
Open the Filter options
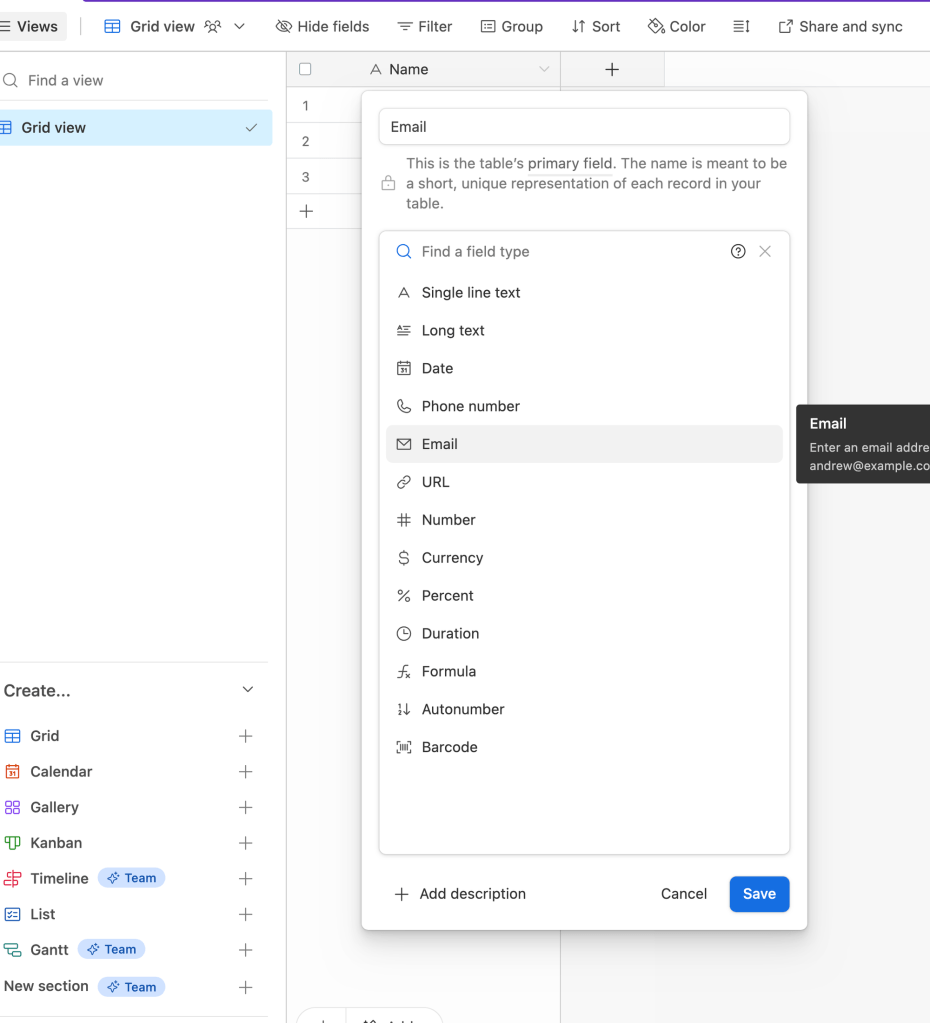point(424,26)
